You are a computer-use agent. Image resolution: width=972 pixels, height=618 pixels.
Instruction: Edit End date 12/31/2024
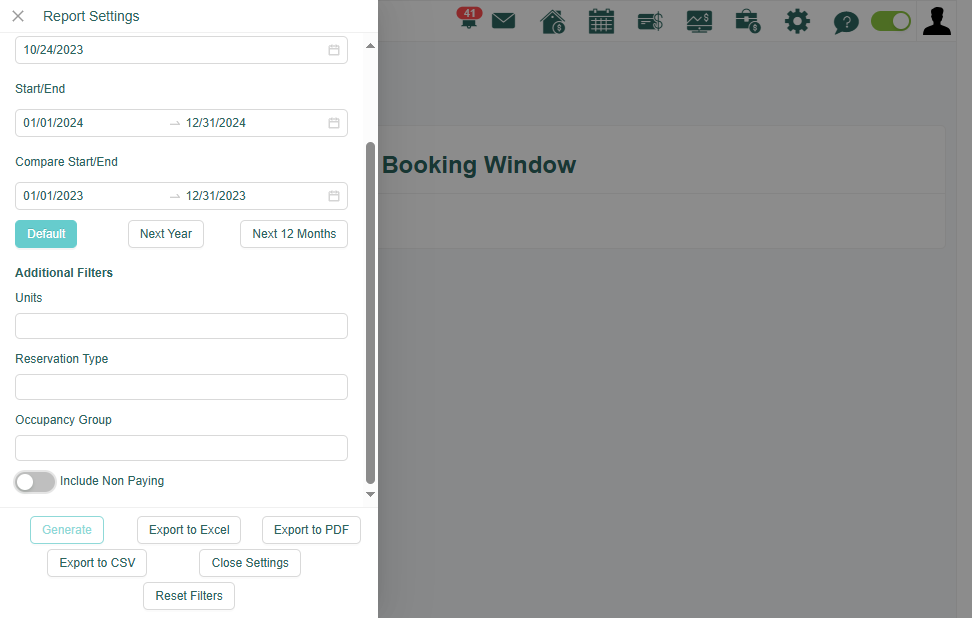coord(216,123)
